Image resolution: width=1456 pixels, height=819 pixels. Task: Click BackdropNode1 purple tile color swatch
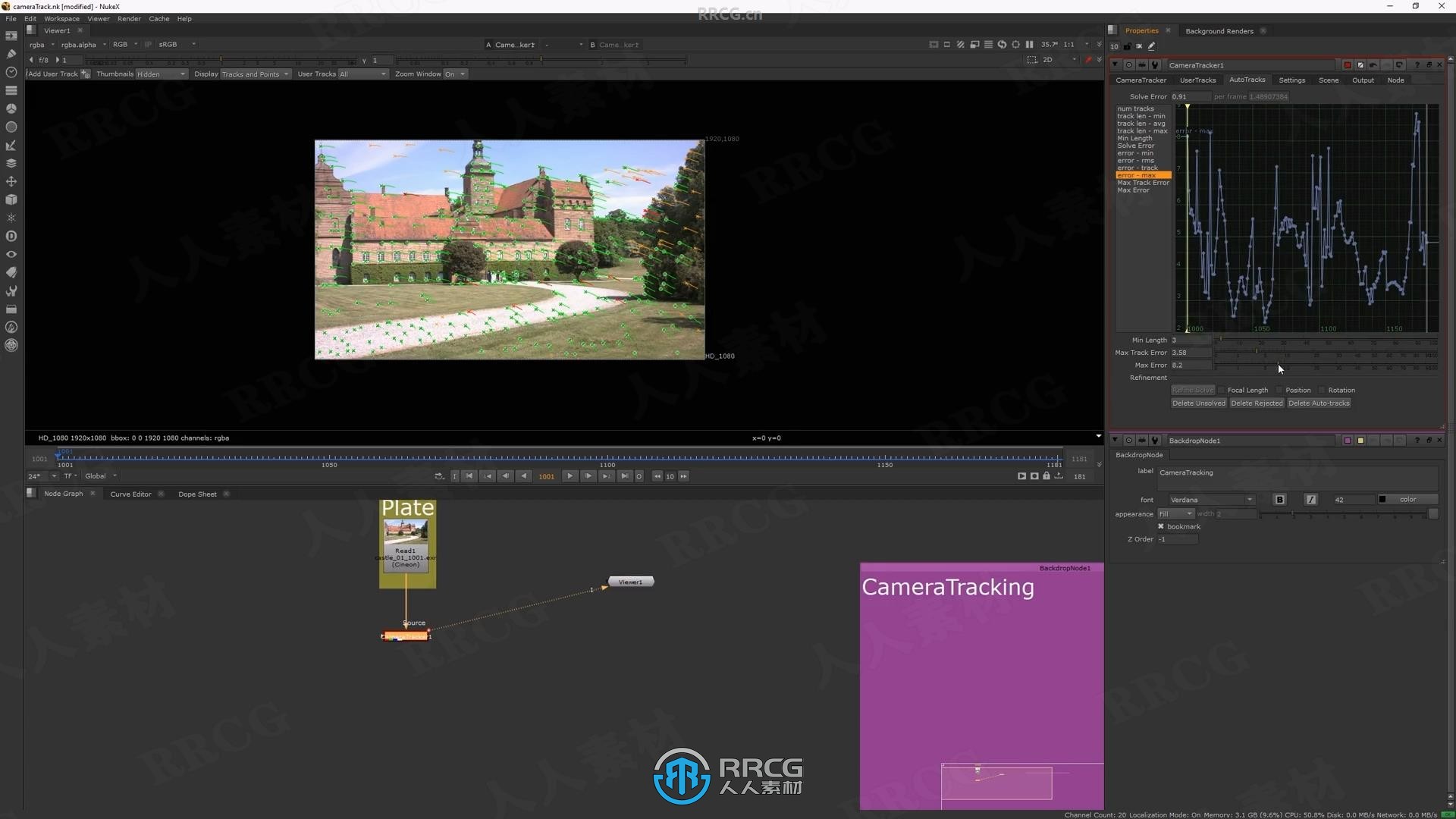click(1348, 441)
